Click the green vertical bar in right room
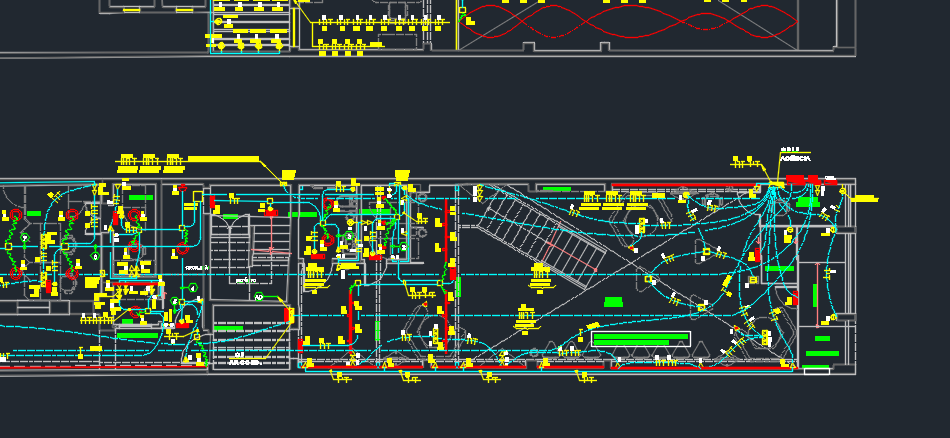The image size is (950, 438). (816, 296)
